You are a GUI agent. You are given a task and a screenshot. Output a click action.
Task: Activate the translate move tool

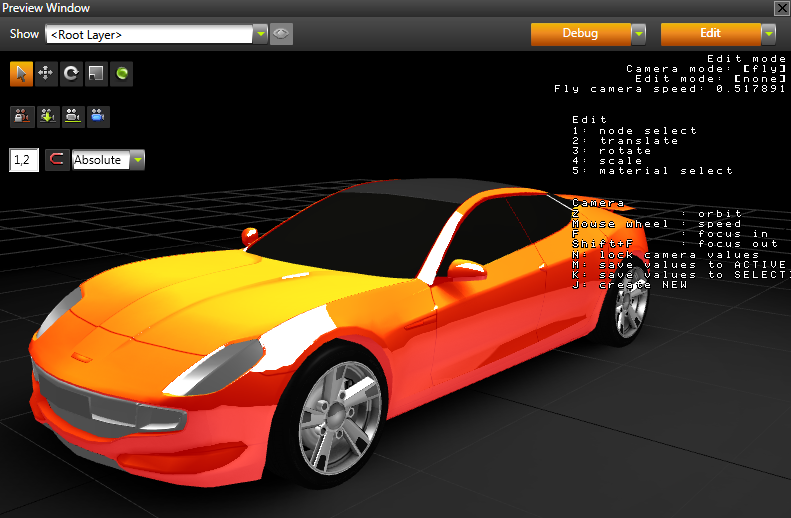(x=46, y=73)
